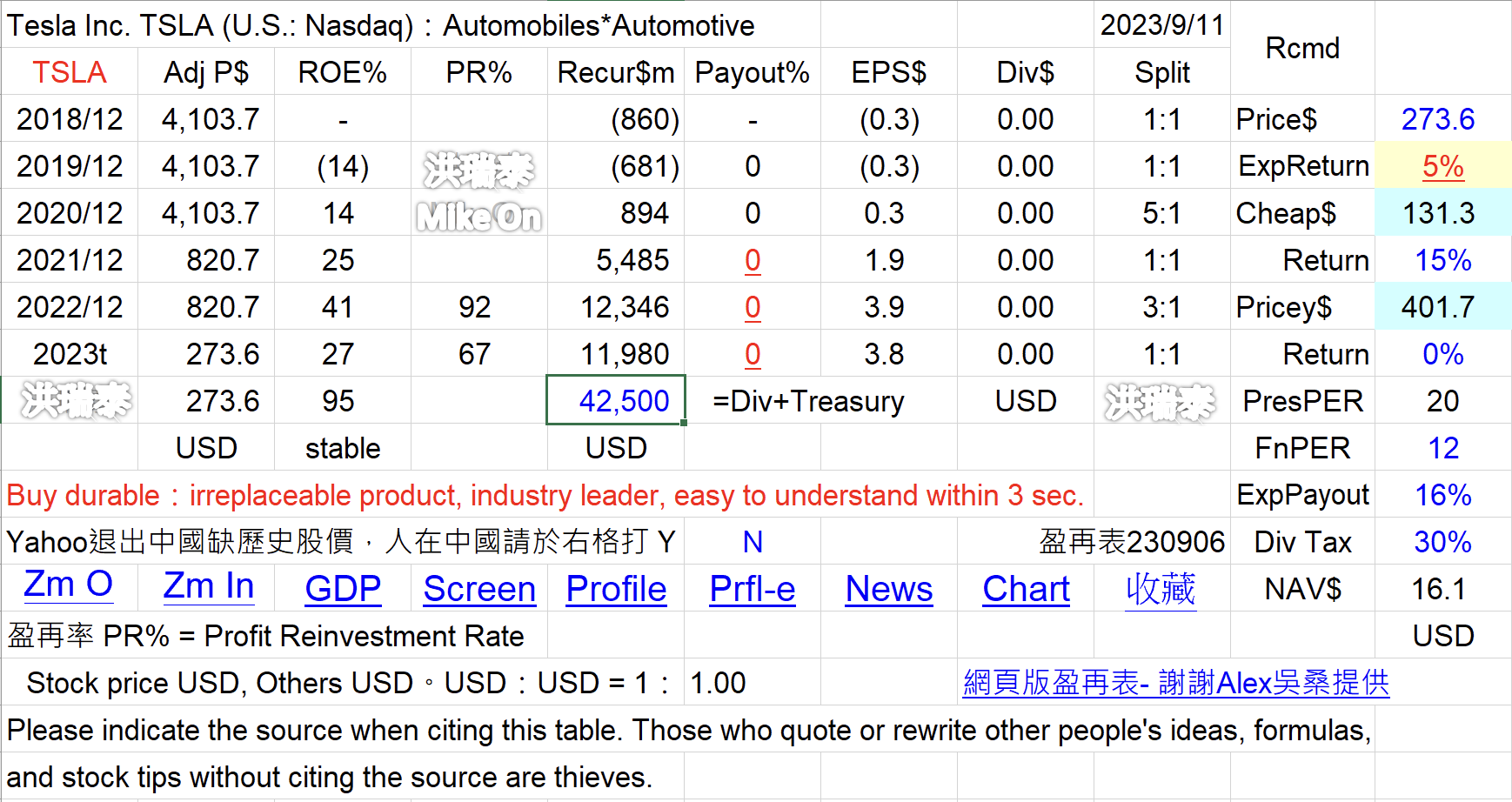Click the PresPER value 20
The image size is (1512, 802).
(1442, 401)
